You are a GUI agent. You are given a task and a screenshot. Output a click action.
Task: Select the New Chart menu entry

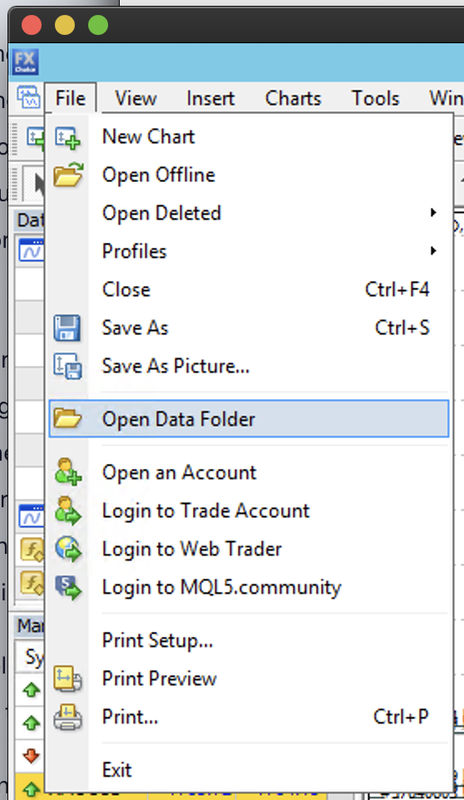pos(249,137)
